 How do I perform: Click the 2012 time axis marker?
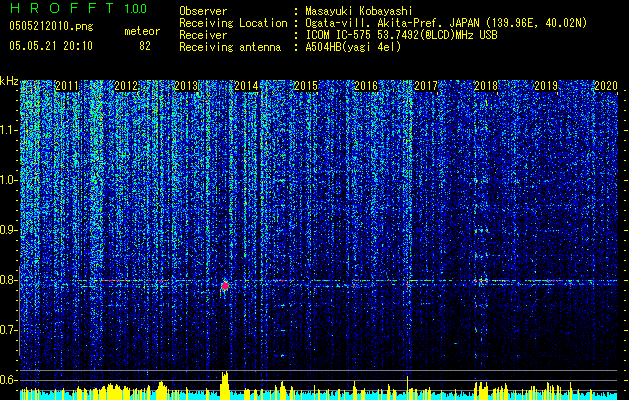(x=126, y=86)
